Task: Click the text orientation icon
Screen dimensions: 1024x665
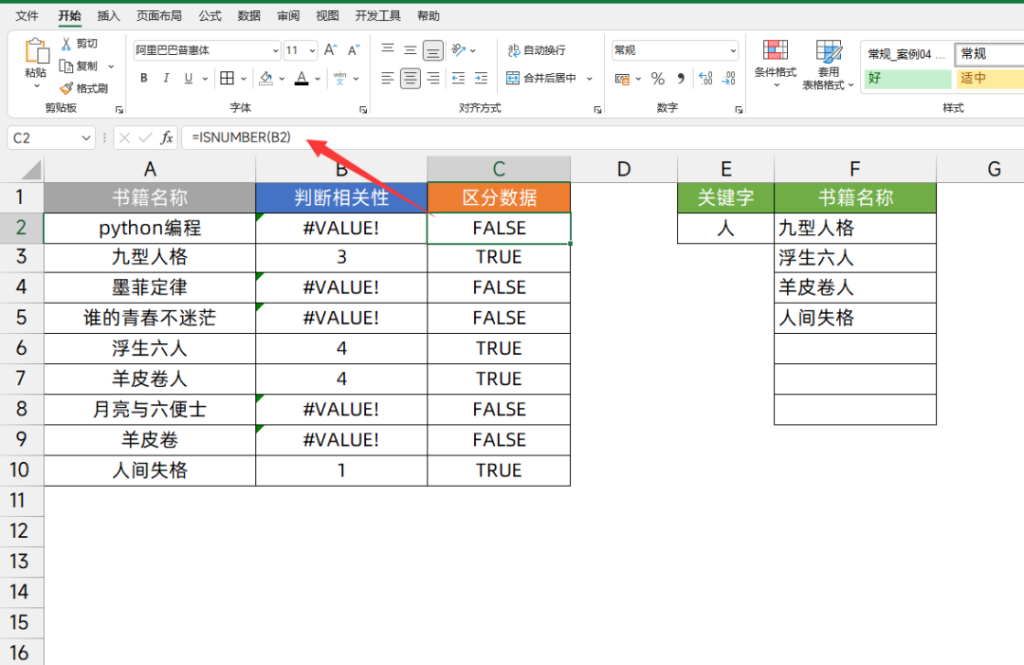Action: 458,50
